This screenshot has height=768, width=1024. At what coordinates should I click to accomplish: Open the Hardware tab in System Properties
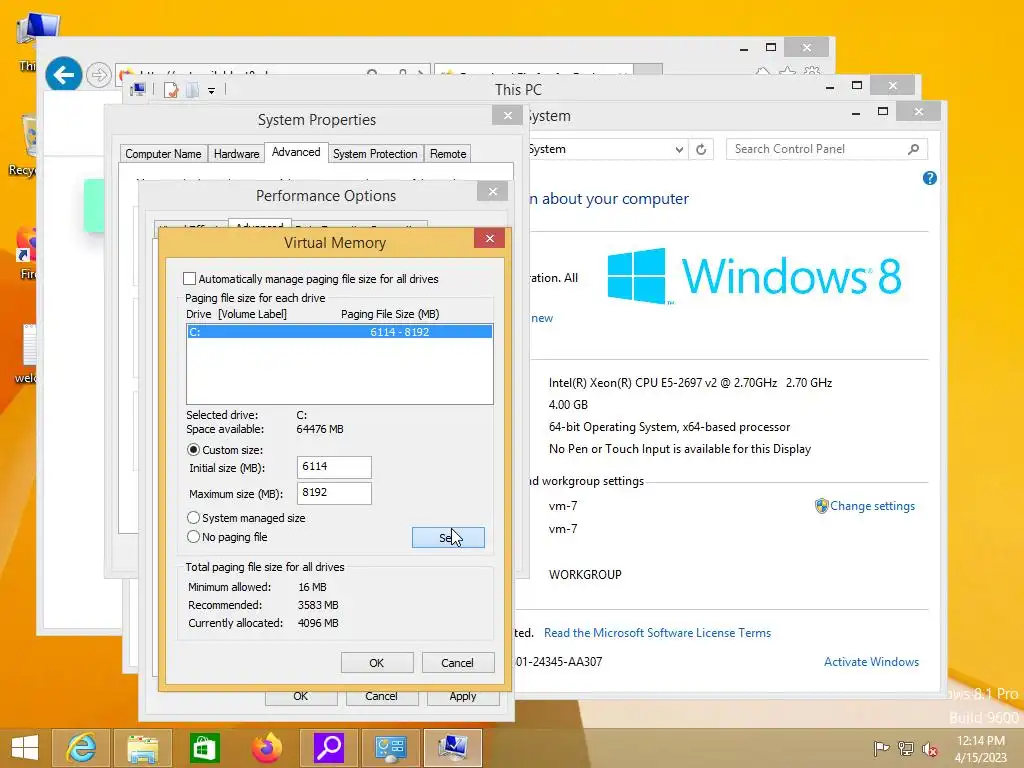pyautogui.click(x=236, y=153)
